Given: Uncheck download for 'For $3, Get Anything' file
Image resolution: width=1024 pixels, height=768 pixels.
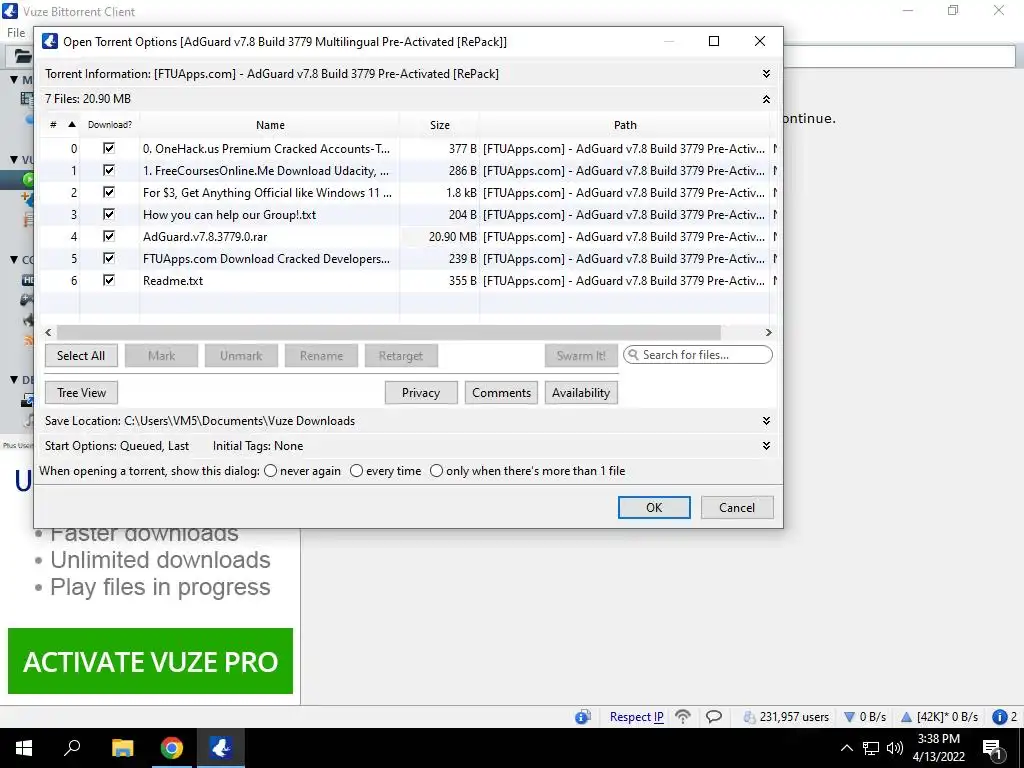Looking at the screenshot, I should [109, 193].
